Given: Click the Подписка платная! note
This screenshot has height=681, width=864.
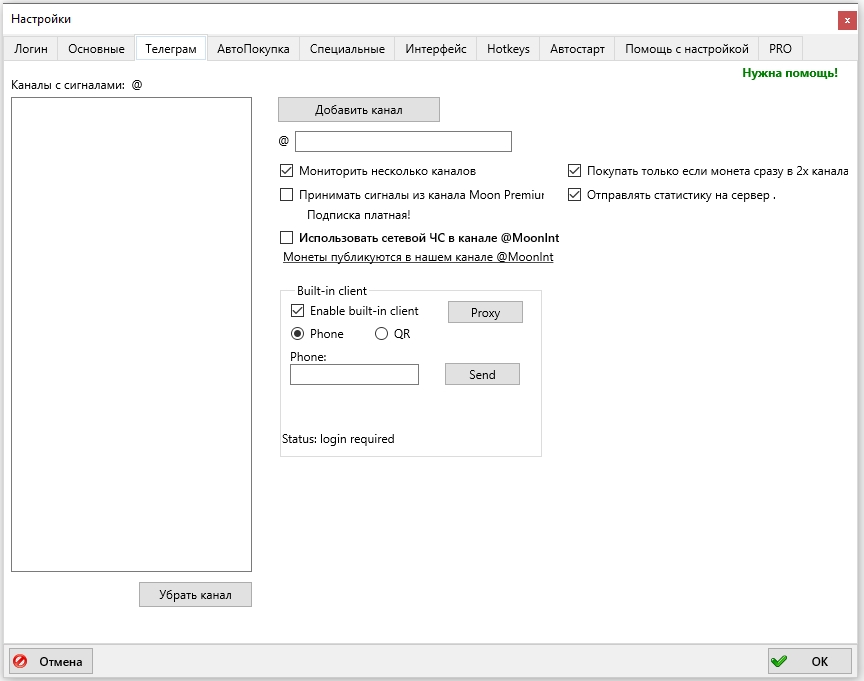Looking at the screenshot, I should tap(359, 215).
